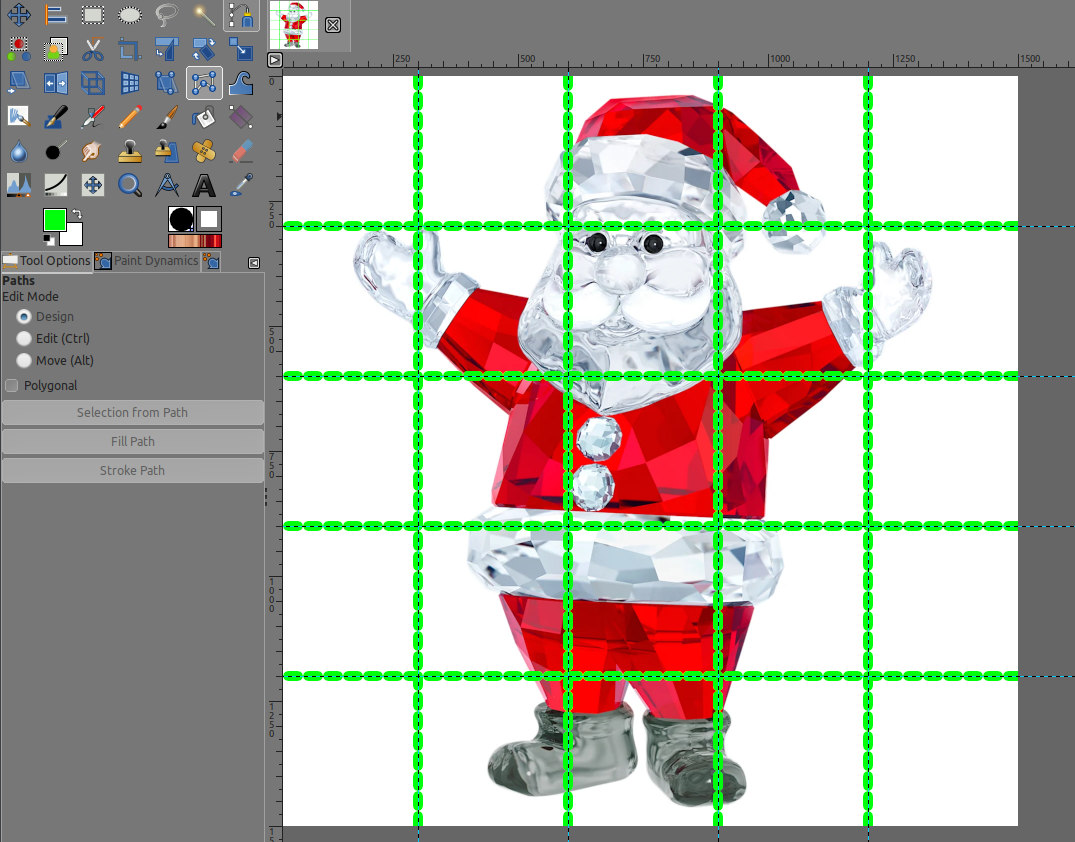Select the Crop tool
The image size is (1075, 842).
pyautogui.click(x=130, y=49)
